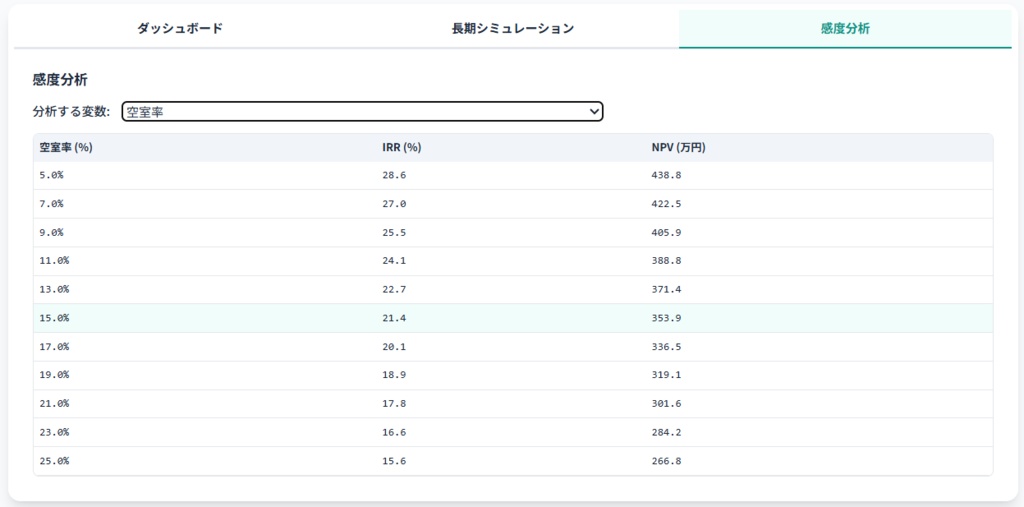The height and width of the screenshot is (507, 1024).
Task: Open the 長期シミュレーション tab
Action: 512,29
